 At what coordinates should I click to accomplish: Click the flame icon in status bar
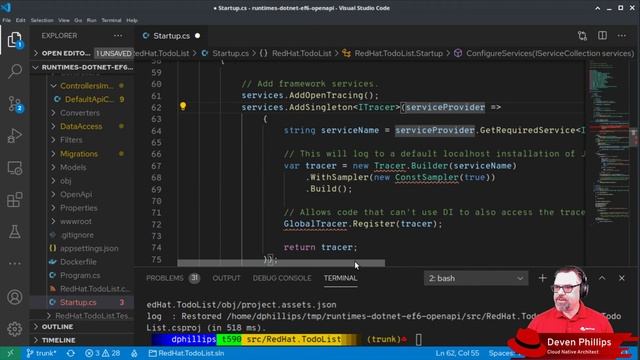[x=134, y=353]
